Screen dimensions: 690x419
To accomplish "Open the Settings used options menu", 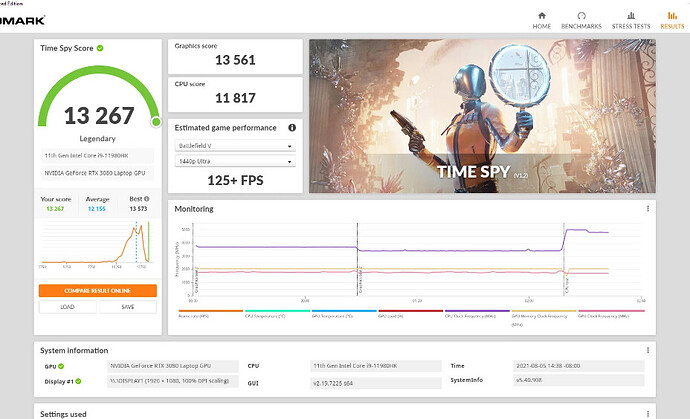I will click(648, 414).
